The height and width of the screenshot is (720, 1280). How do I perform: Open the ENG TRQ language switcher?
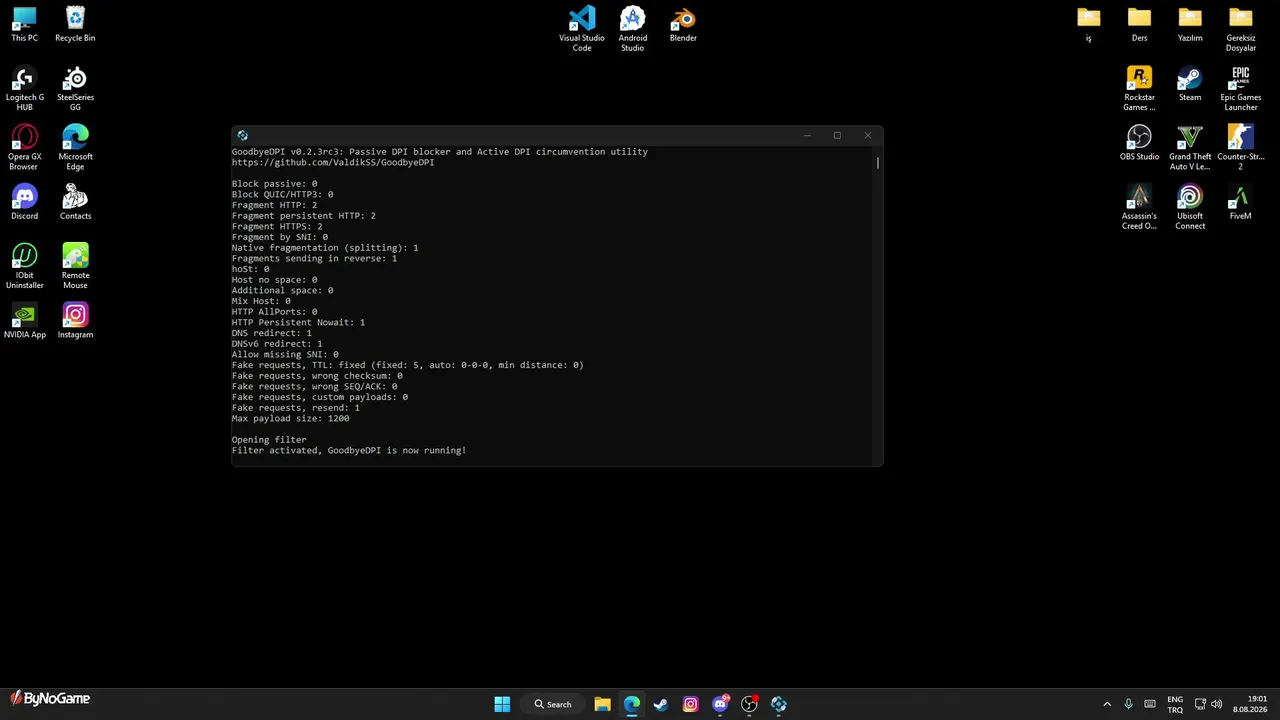1175,704
